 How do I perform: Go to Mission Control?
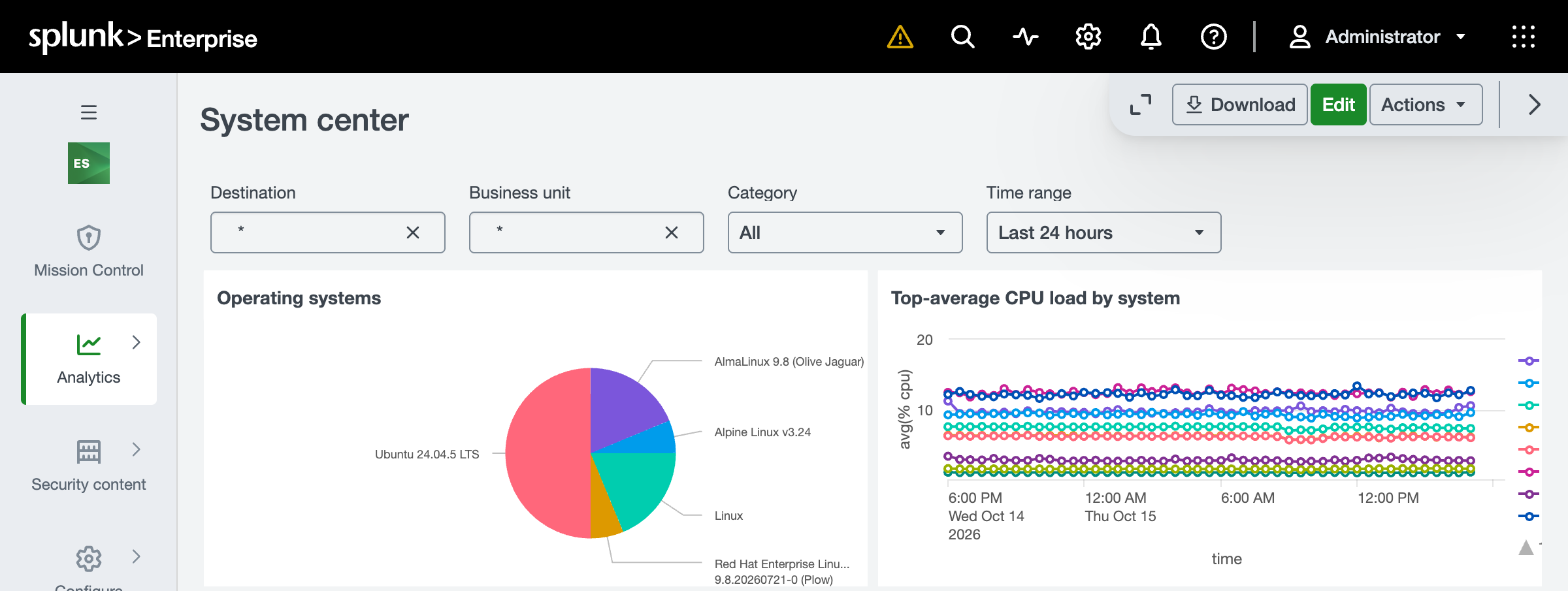(89, 251)
